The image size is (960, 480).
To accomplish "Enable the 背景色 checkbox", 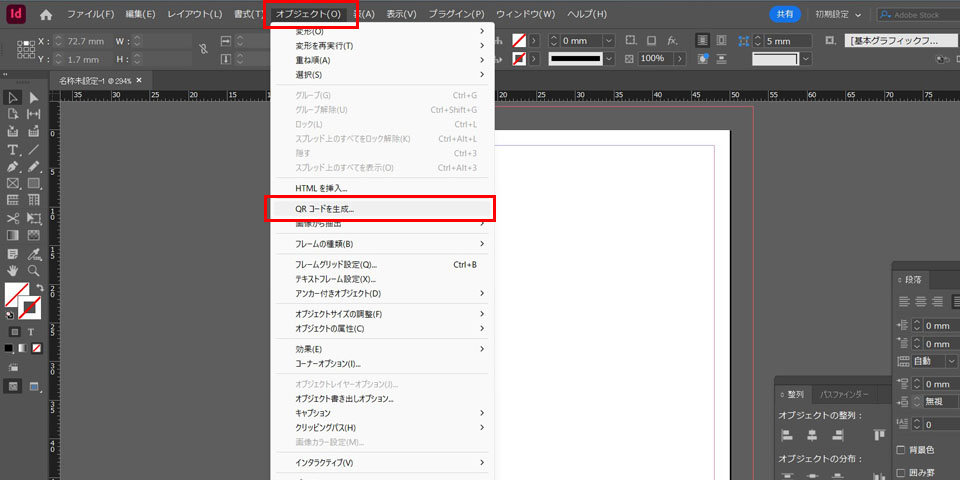I will 901,450.
